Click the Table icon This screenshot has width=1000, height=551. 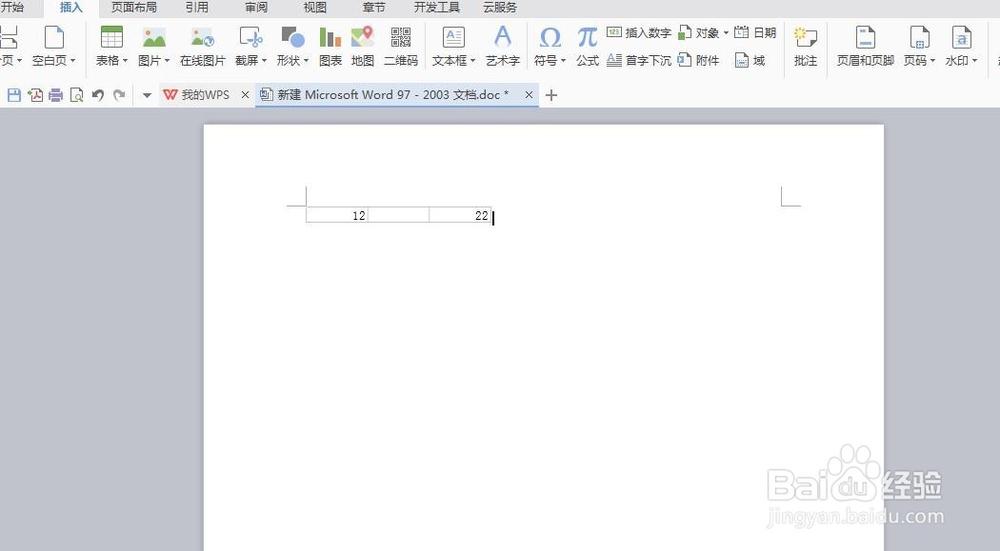coord(112,37)
